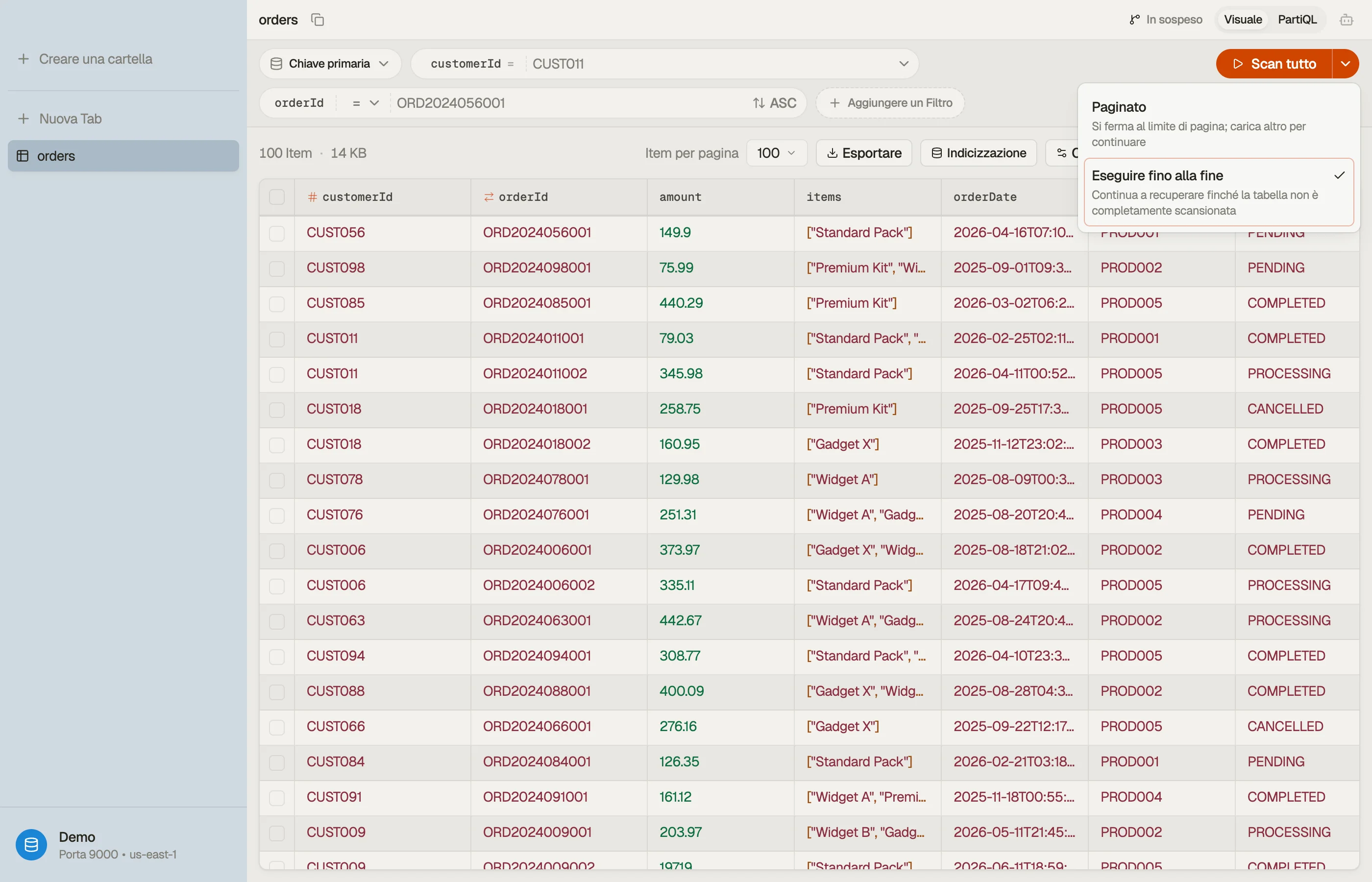Check the select-all header checkbox

pos(276,197)
